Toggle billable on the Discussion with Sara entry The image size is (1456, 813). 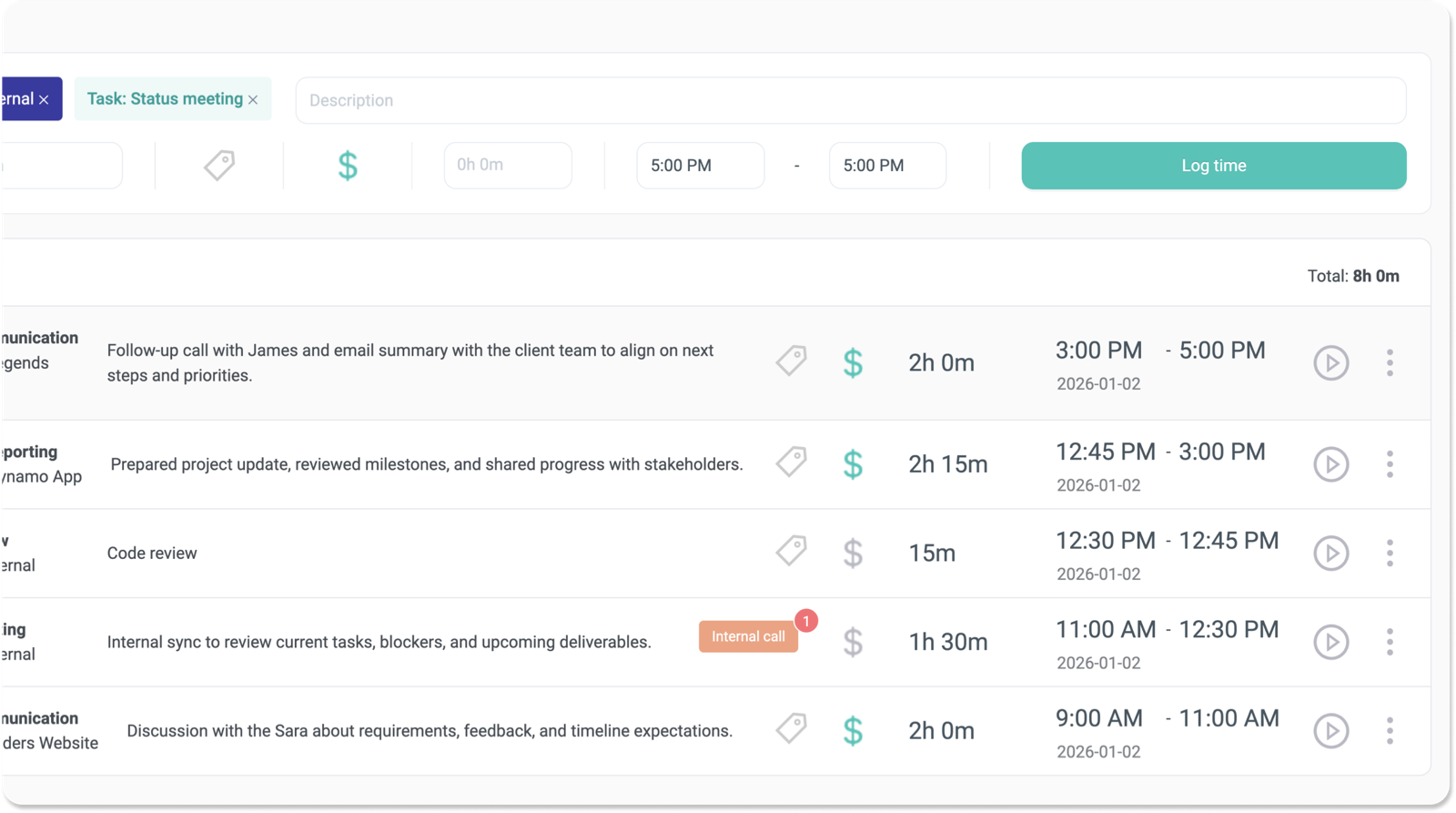853,731
